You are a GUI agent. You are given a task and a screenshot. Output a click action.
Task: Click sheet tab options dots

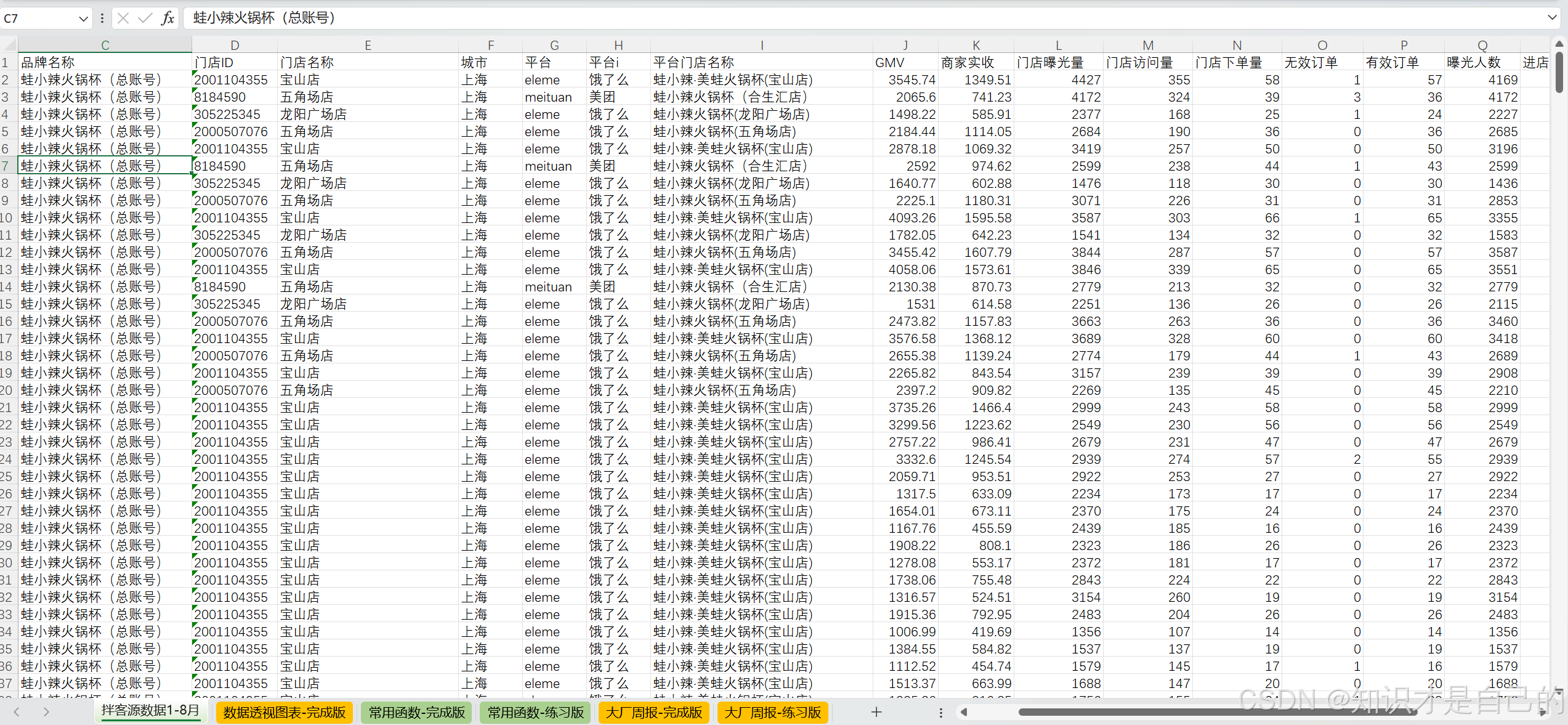pyautogui.click(x=940, y=713)
